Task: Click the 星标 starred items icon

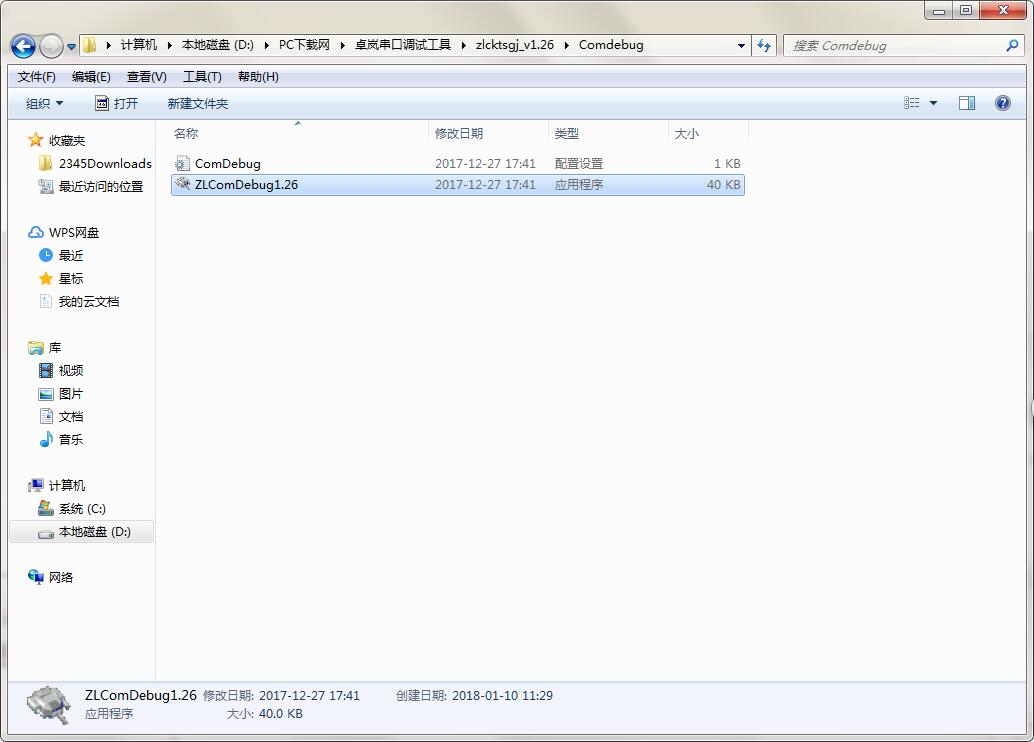Action: (x=46, y=279)
